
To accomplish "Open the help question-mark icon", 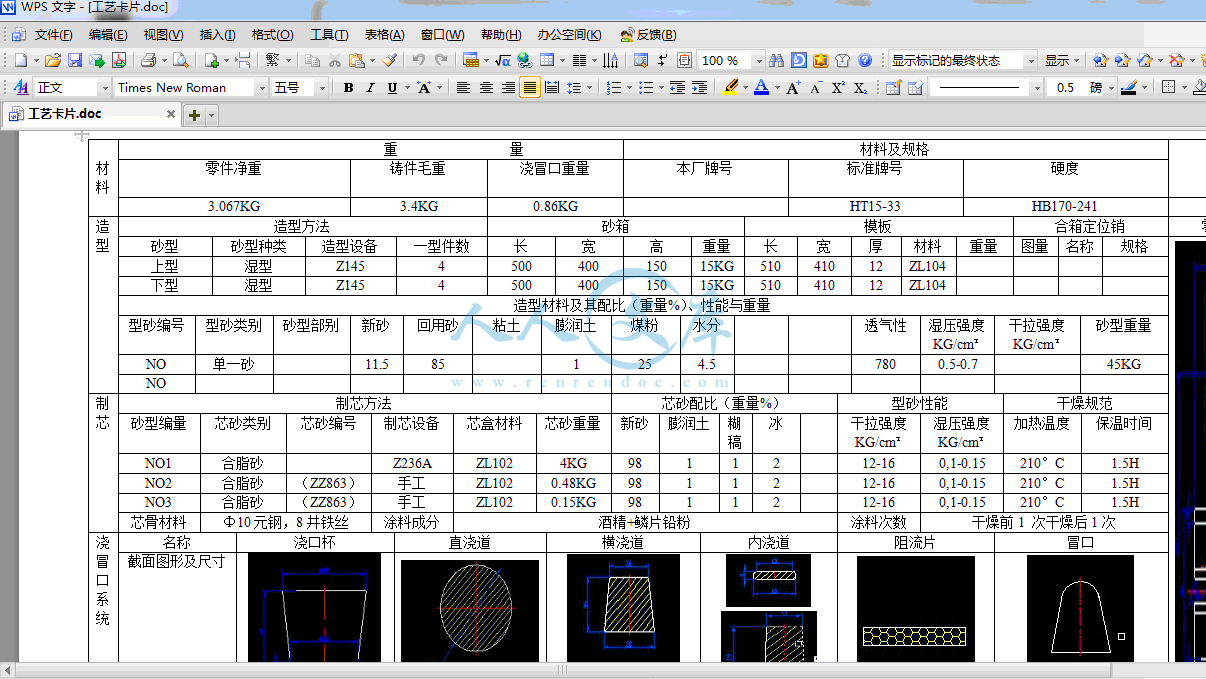I will pyautogui.click(x=865, y=60).
